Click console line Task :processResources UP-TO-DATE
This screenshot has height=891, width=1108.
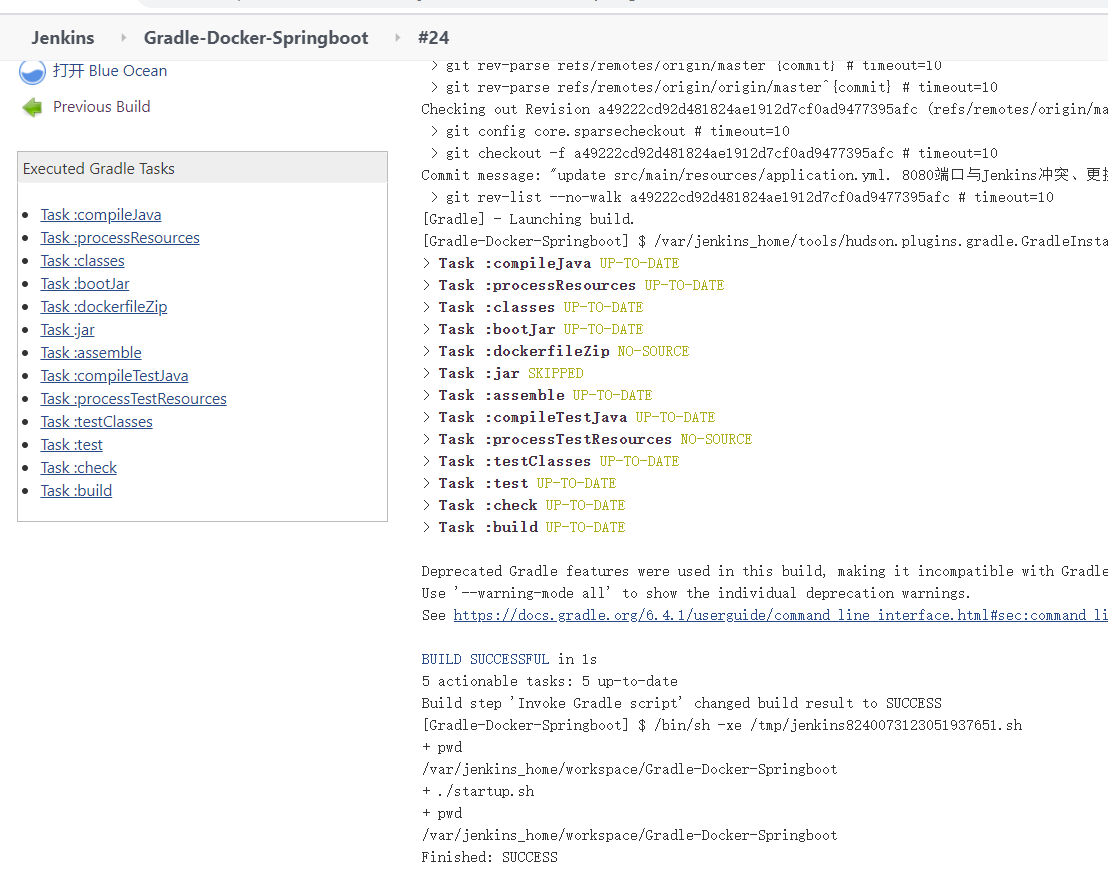573,285
